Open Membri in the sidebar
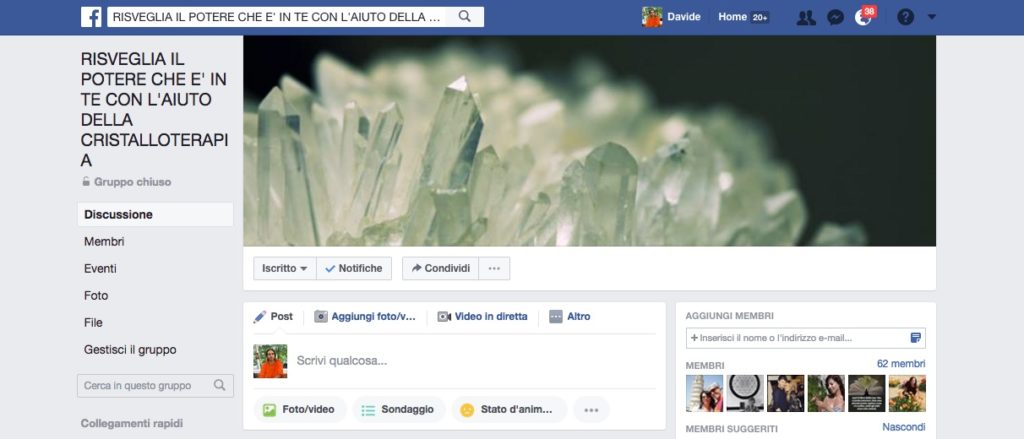Screen dimensions: 1024x439 [104, 242]
